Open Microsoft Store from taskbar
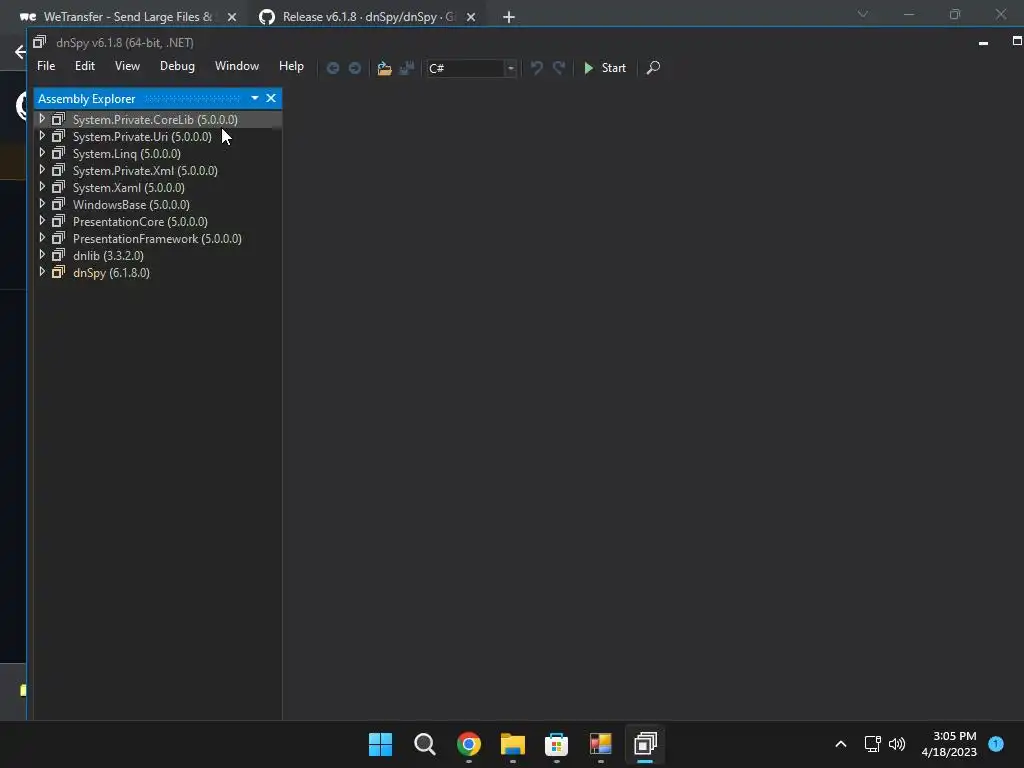 tap(556, 744)
